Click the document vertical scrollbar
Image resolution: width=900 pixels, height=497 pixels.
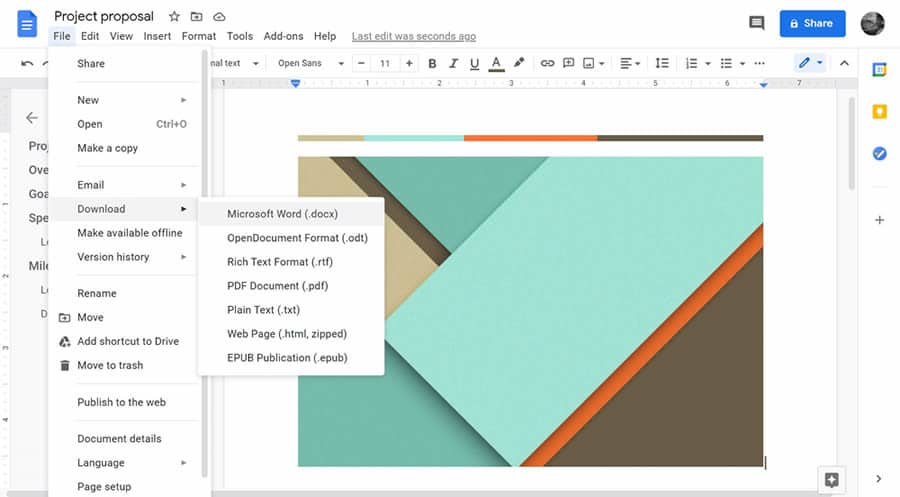[x=852, y=143]
